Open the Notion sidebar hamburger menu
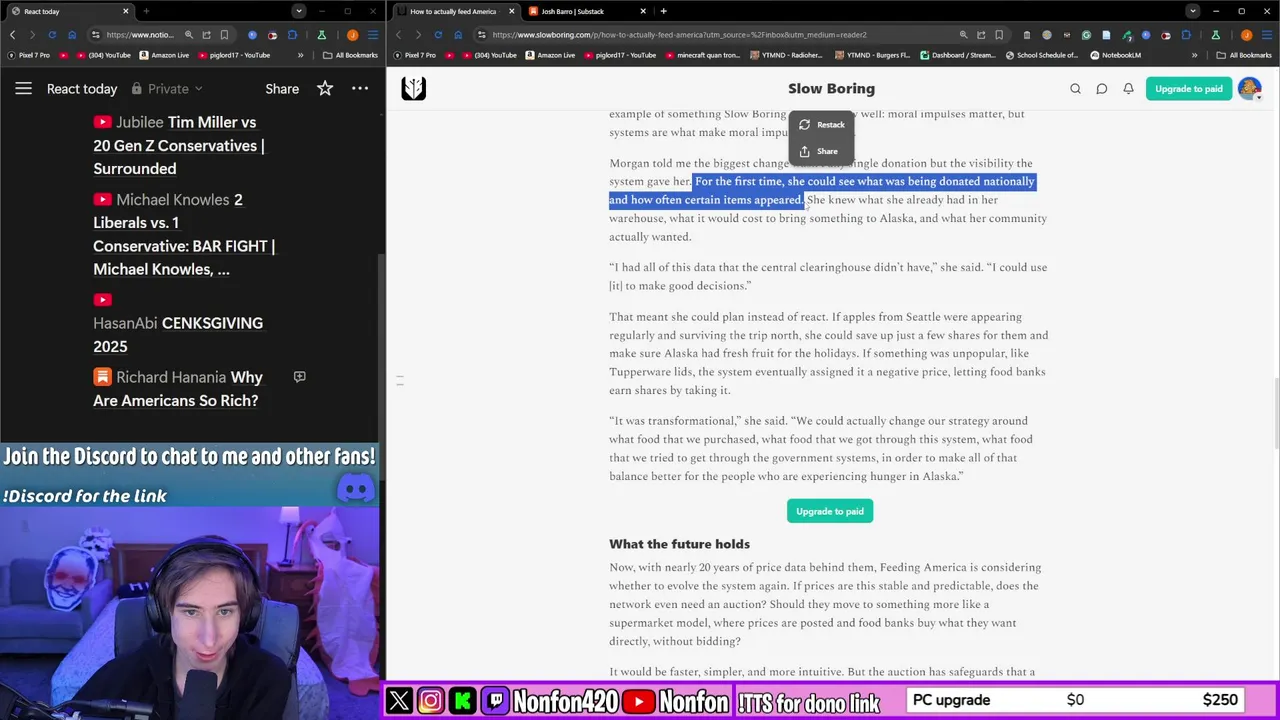 coord(23,89)
